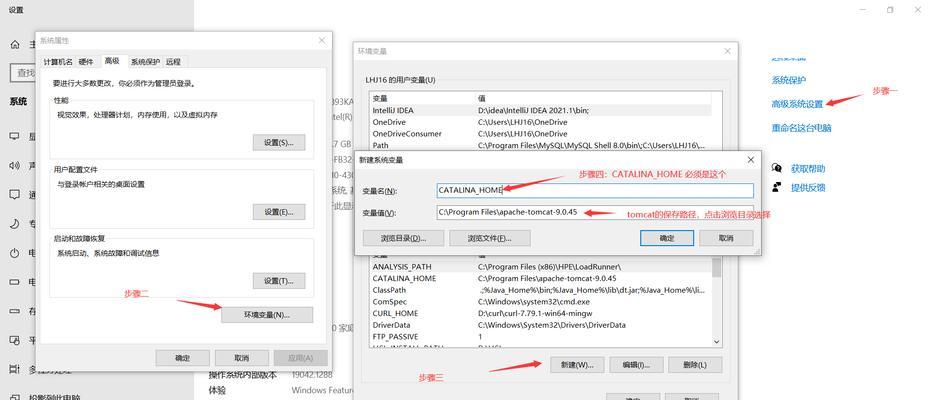Select OneDriveConsumer user variable row
The height and width of the screenshot is (400, 932).
(x=540, y=134)
